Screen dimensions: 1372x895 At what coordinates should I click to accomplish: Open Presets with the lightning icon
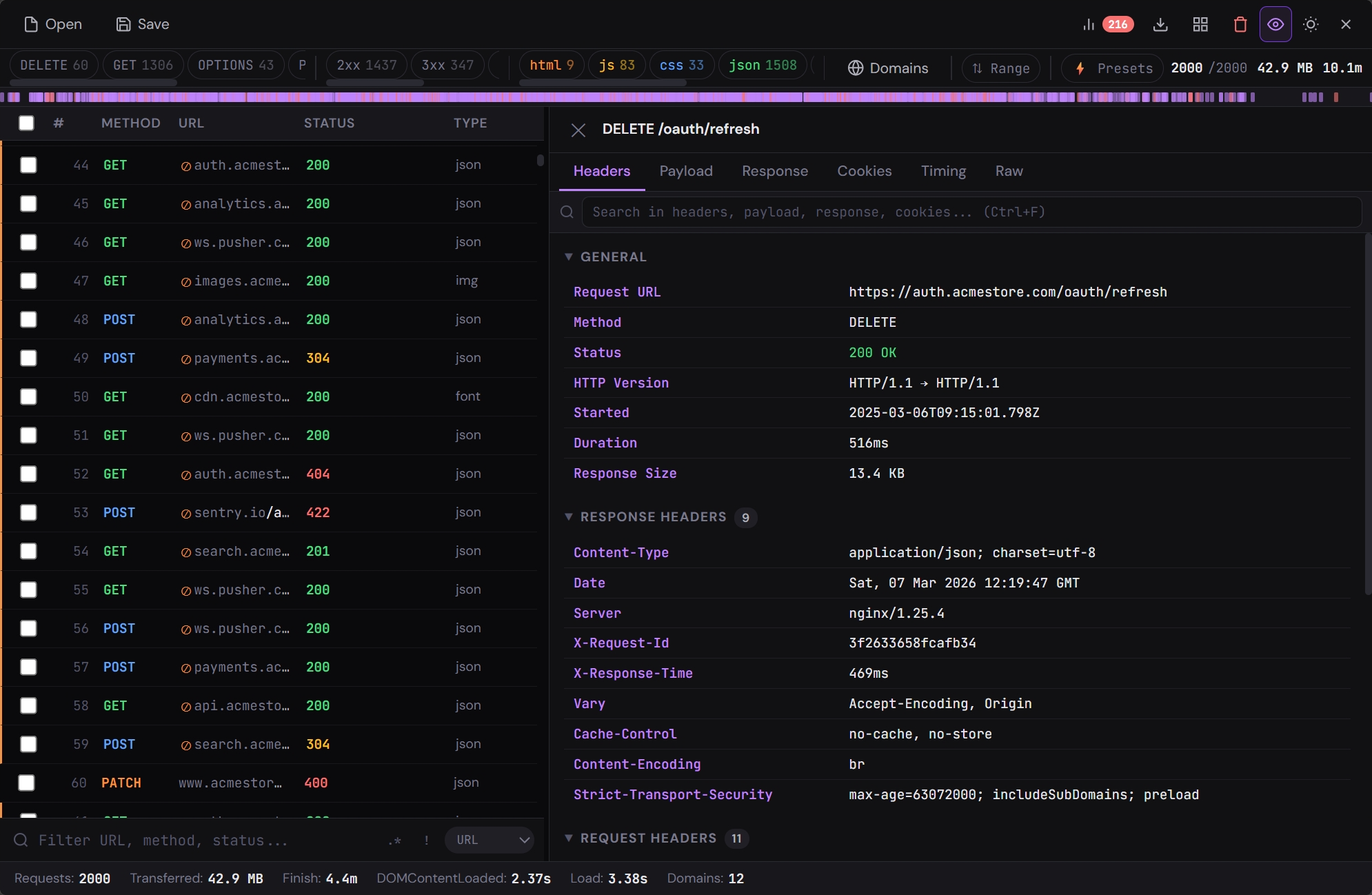coord(1111,68)
